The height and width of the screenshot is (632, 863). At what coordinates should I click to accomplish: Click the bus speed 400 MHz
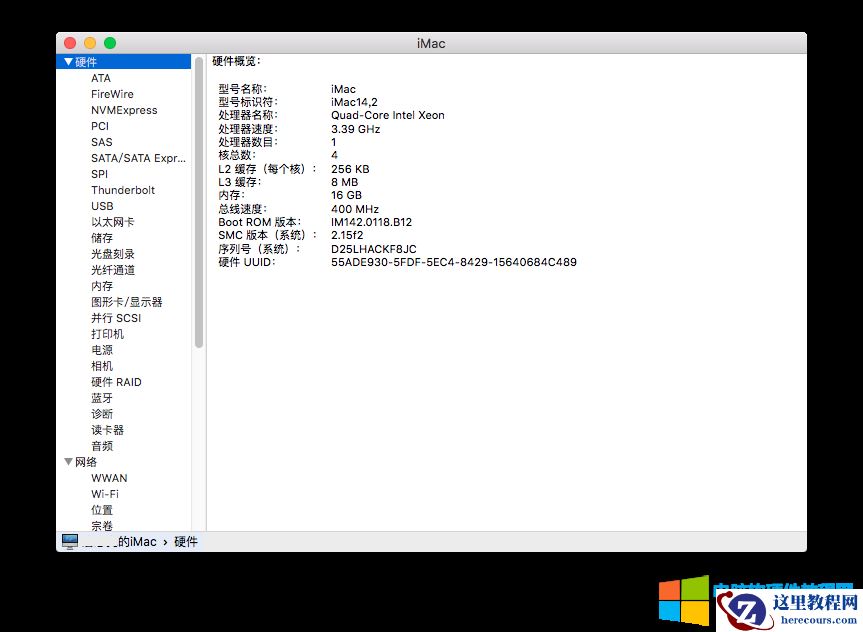[355, 209]
